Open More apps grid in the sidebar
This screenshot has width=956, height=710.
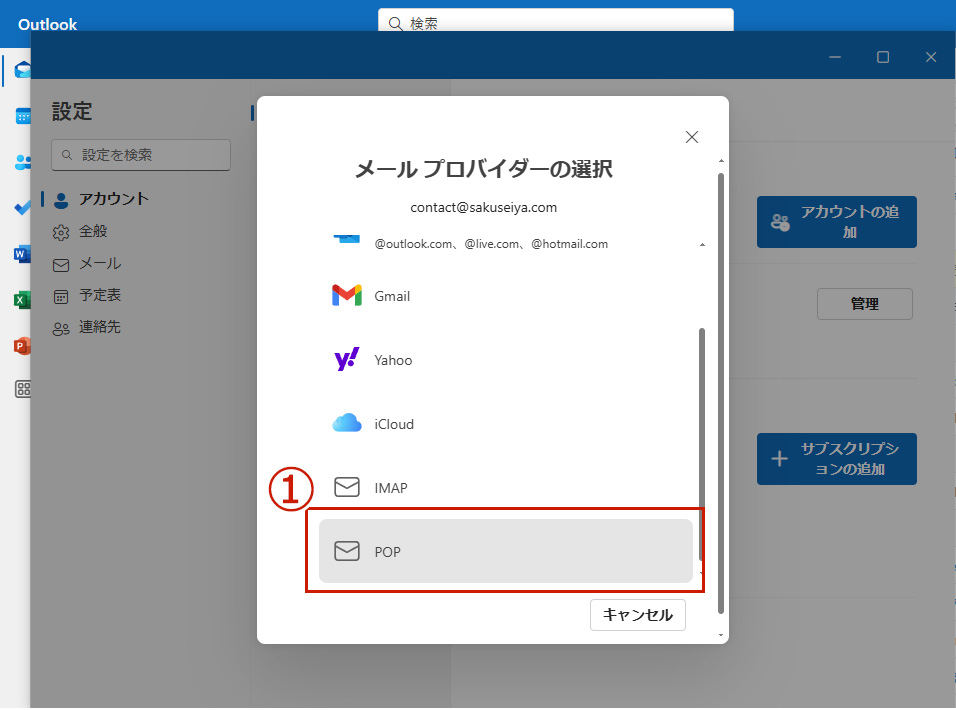click(23, 389)
